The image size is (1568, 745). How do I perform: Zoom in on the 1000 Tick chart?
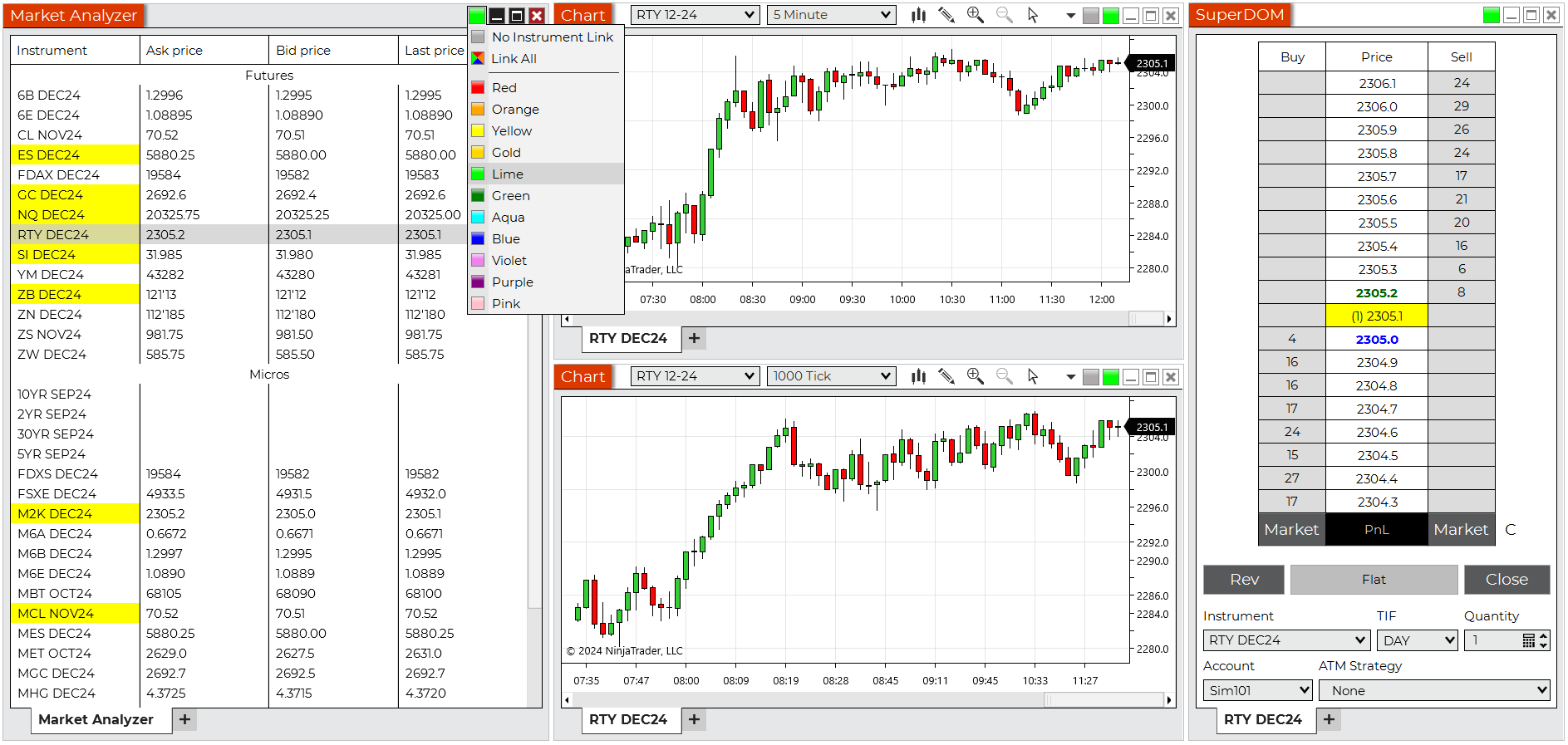[976, 376]
